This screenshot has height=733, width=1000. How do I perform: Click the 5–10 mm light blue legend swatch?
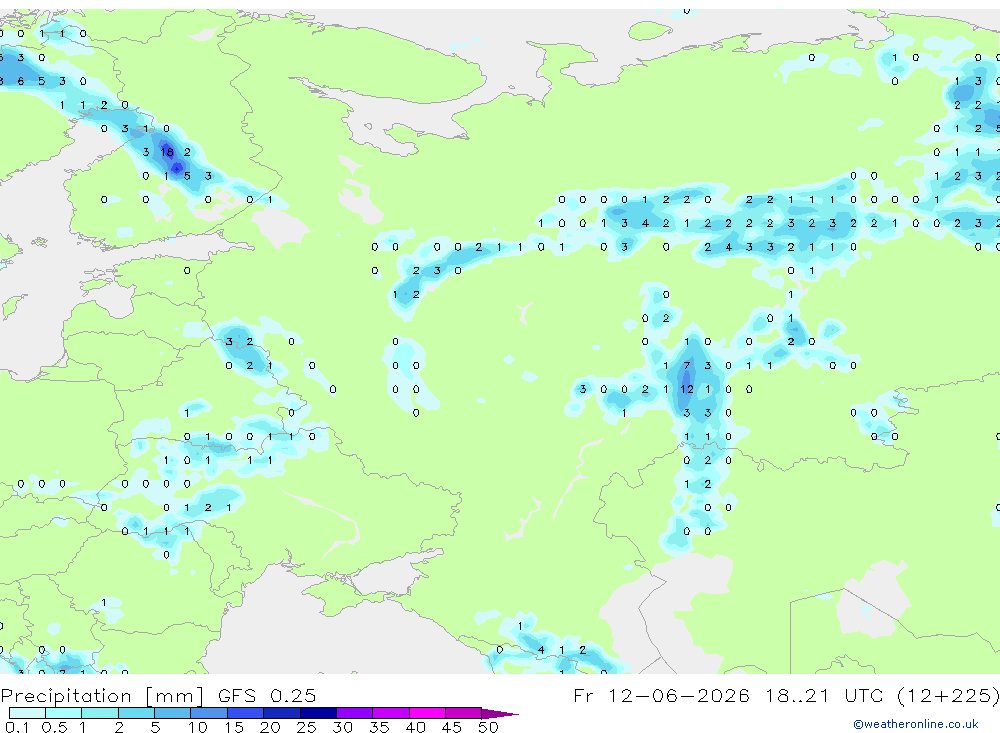tap(172, 713)
